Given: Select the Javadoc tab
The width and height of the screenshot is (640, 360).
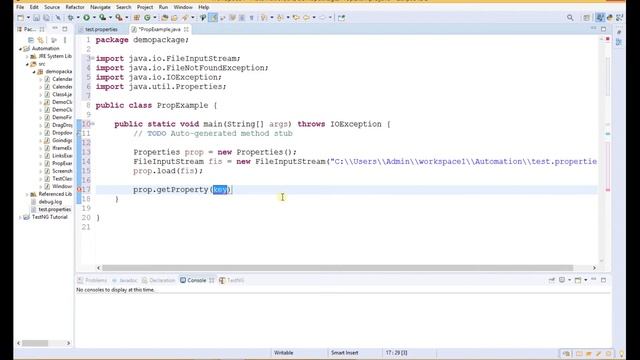Looking at the screenshot, I should 124,280.
